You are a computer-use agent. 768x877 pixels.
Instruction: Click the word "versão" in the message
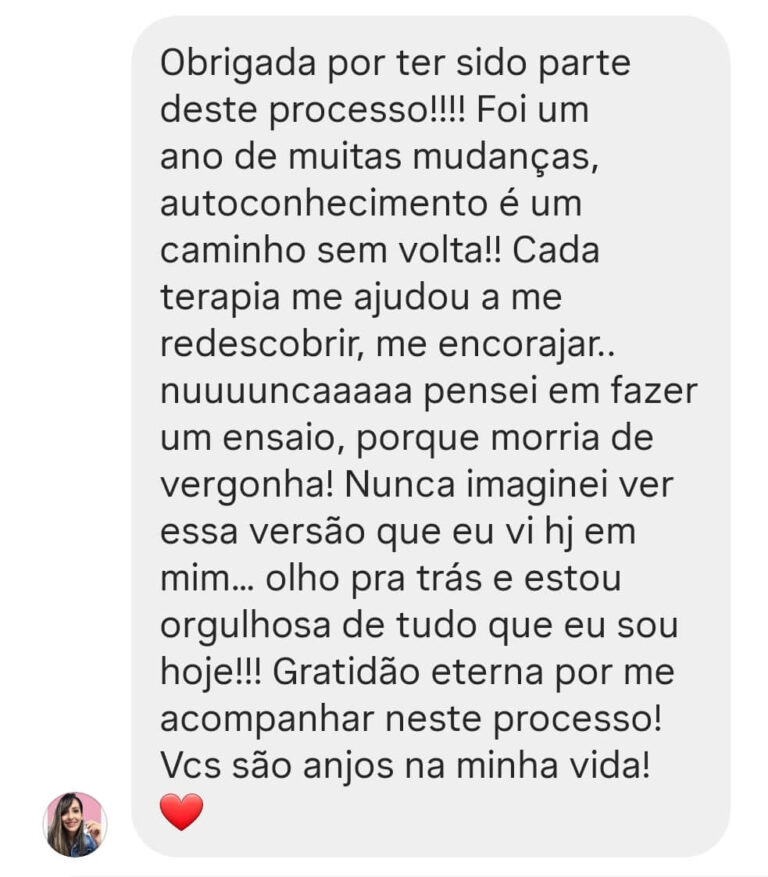(307, 532)
